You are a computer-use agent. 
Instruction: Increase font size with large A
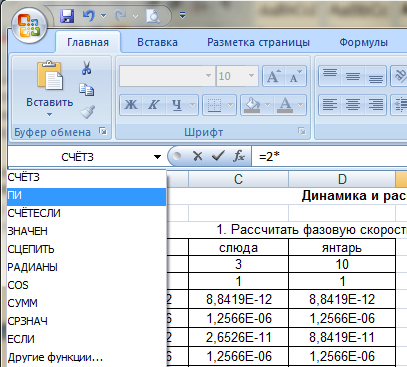click(273, 76)
